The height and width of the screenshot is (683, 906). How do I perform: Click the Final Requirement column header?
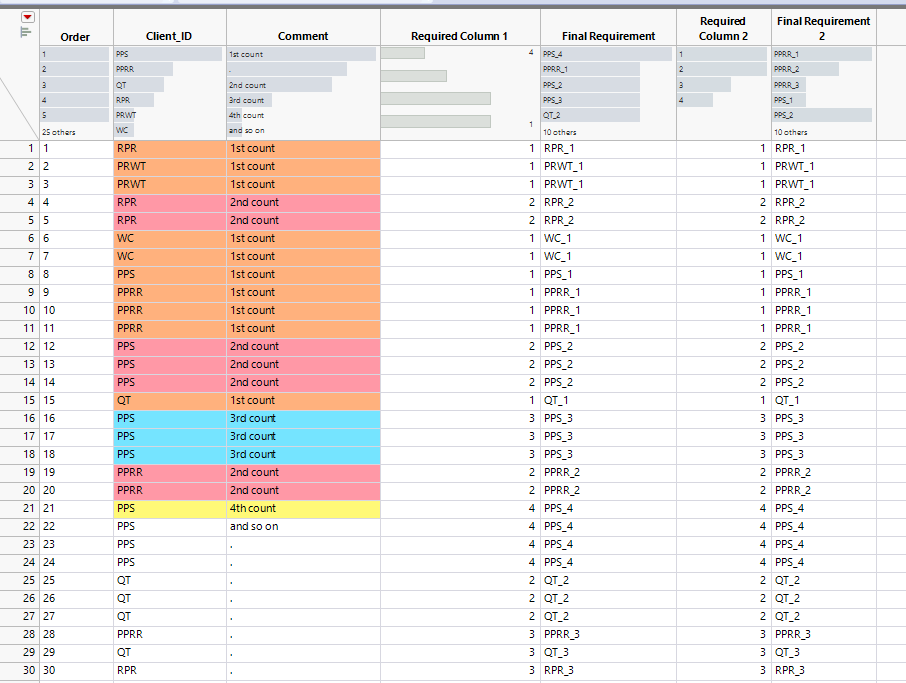pyautogui.click(x=608, y=36)
